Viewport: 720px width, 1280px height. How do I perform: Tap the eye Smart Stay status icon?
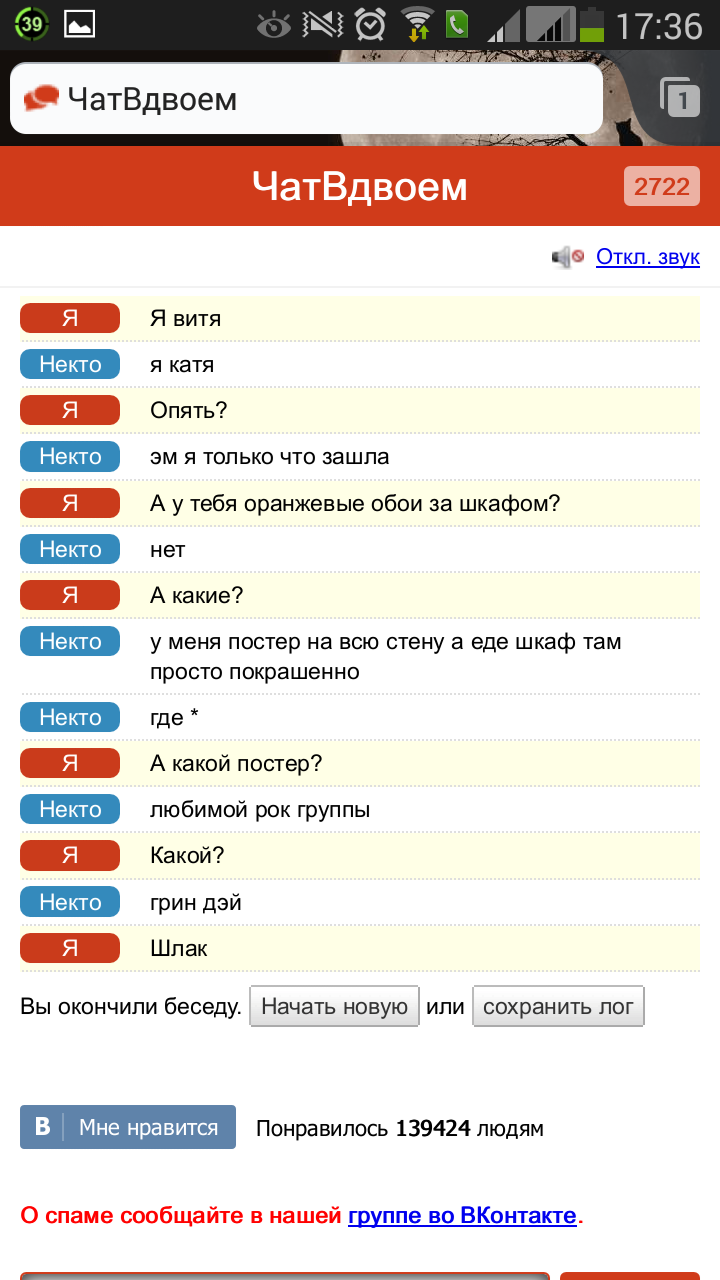(x=274, y=24)
